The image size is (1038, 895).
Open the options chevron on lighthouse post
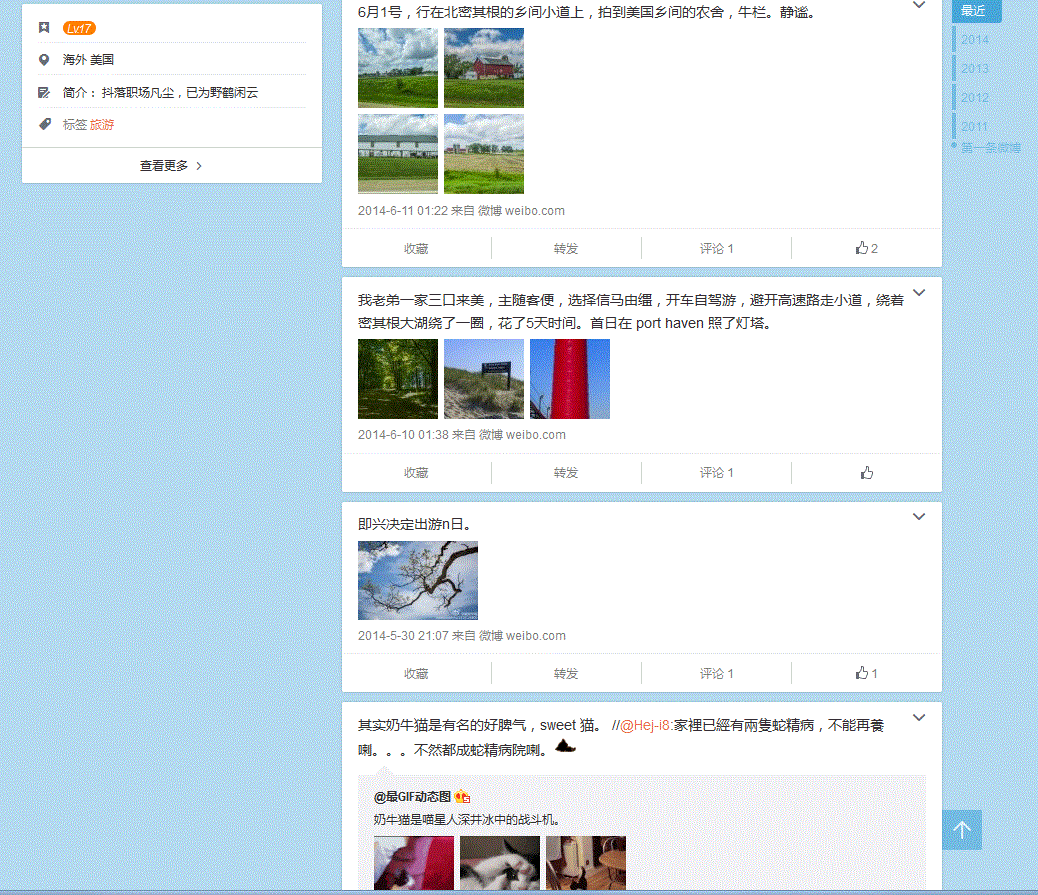tap(919, 293)
